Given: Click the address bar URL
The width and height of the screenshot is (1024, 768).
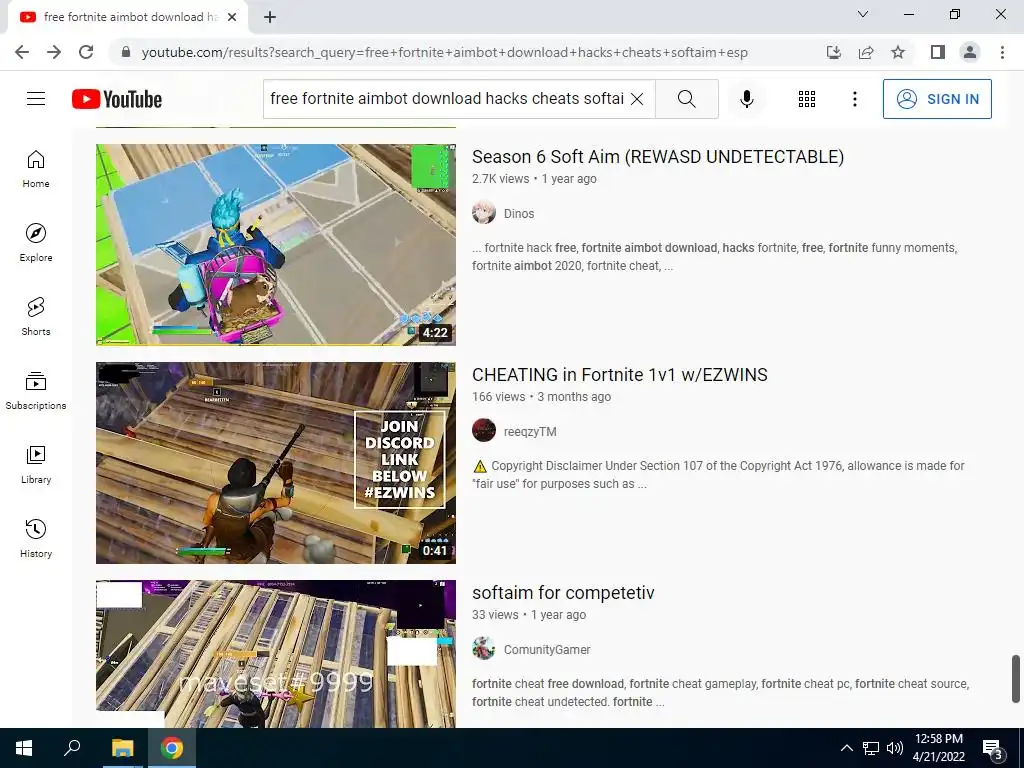Looking at the screenshot, I should pyautogui.click(x=444, y=52).
